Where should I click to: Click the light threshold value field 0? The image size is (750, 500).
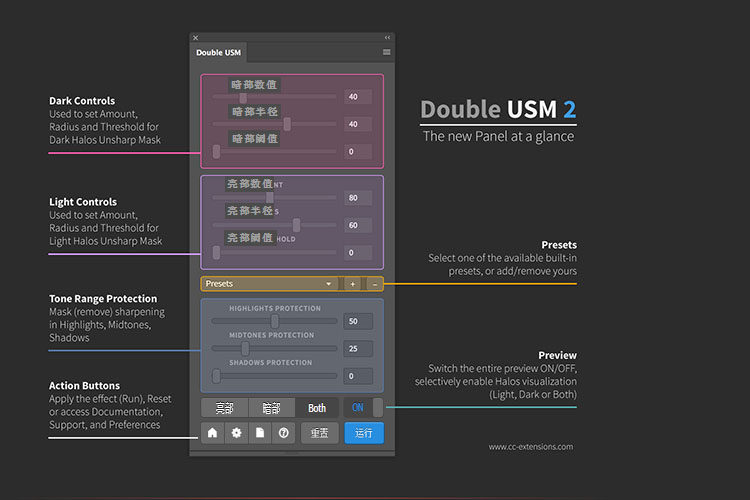pyautogui.click(x=358, y=253)
